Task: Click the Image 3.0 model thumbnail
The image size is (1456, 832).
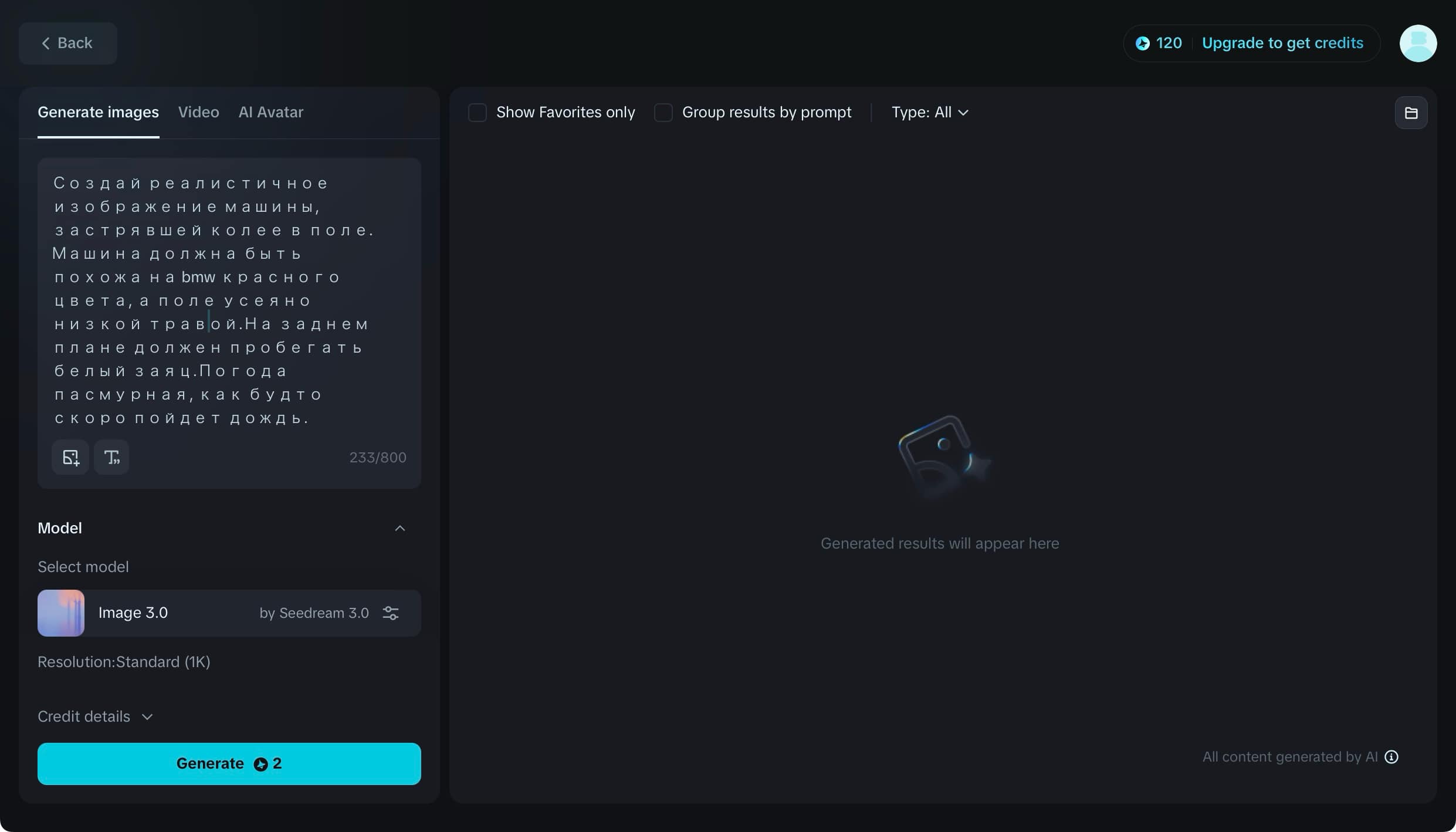Action: pos(61,613)
